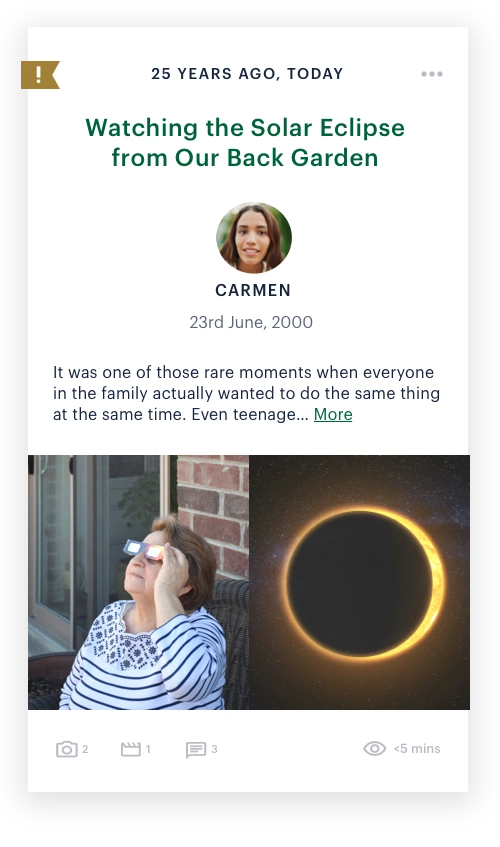Click the gold exclamation flag badge
This screenshot has height=847, width=500.
click(x=40, y=75)
